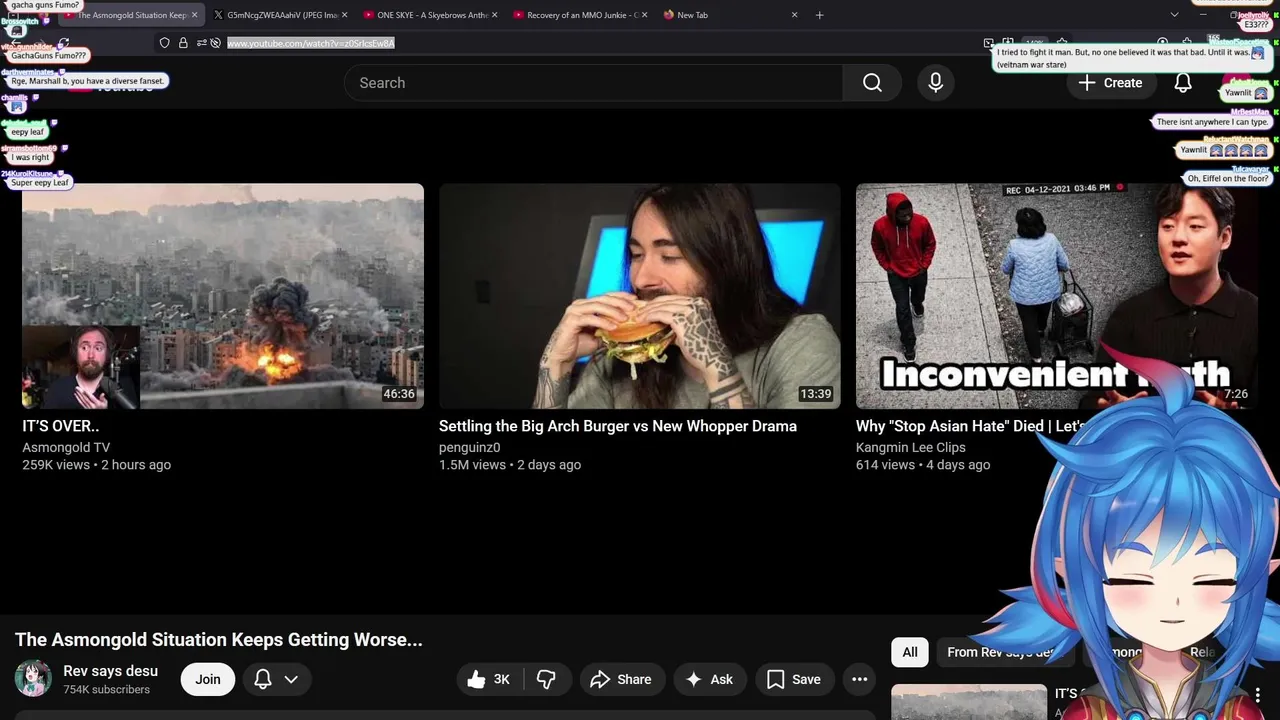
Task: Open the notification preferences dropdown beside Join
Action: coord(277,679)
